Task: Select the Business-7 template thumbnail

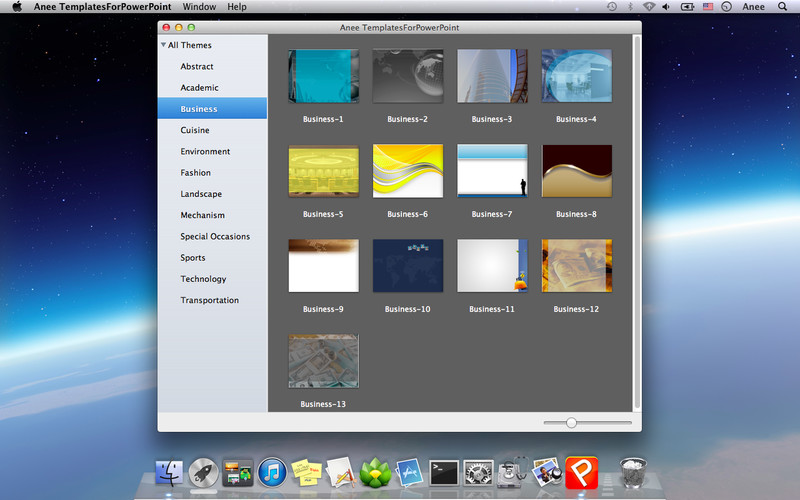Action: coord(492,171)
